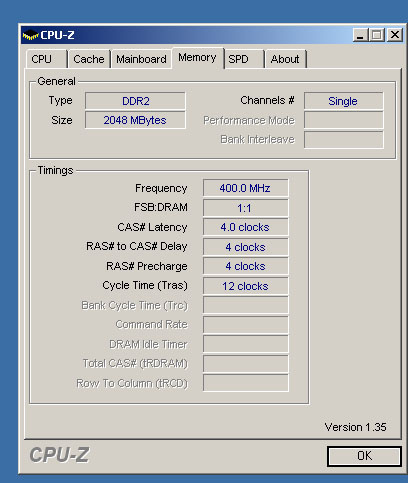This screenshot has width=408, height=483.
Task: Select the Mainboard tab
Action: [x=141, y=59]
